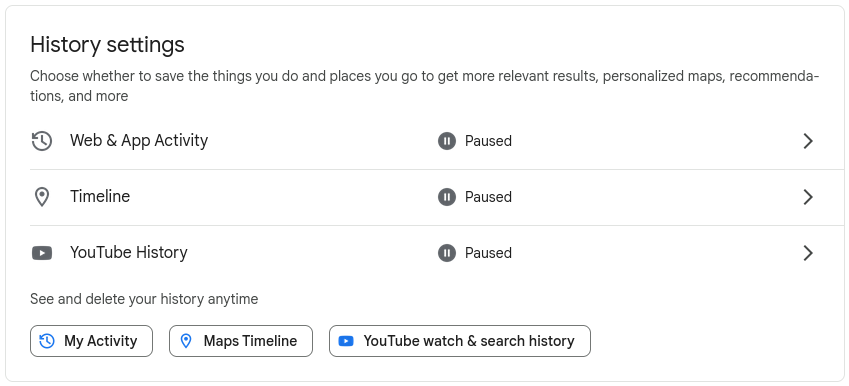Screen dimensions: 849x386
Task: Click the Paused status text for YouTube History
Action: pyautogui.click(x=488, y=253)
